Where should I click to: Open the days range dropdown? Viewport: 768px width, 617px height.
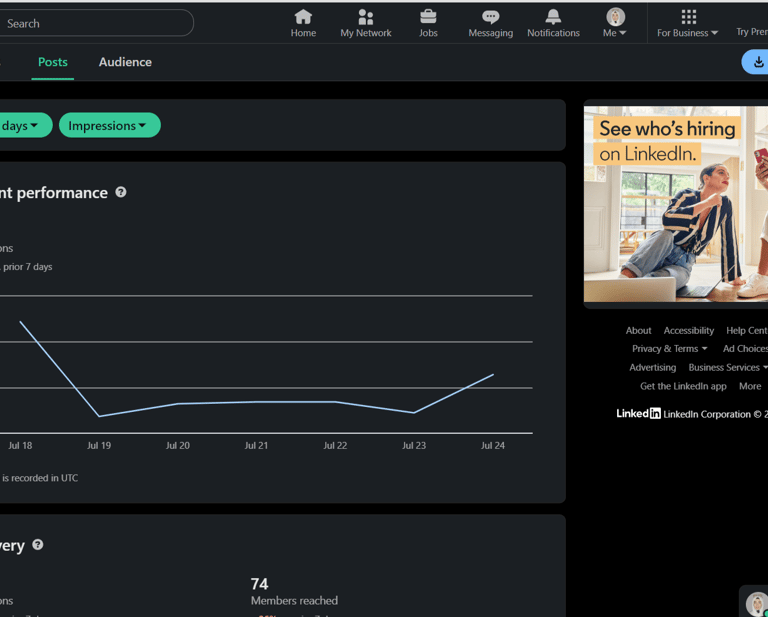click(24, 125)
